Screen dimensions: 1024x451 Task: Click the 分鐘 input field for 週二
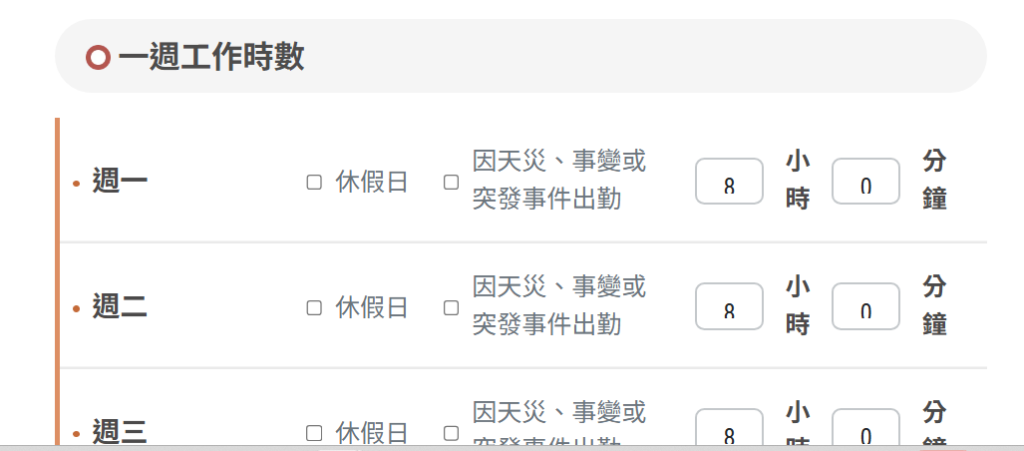pyautogui.click(x=866, y=309)
